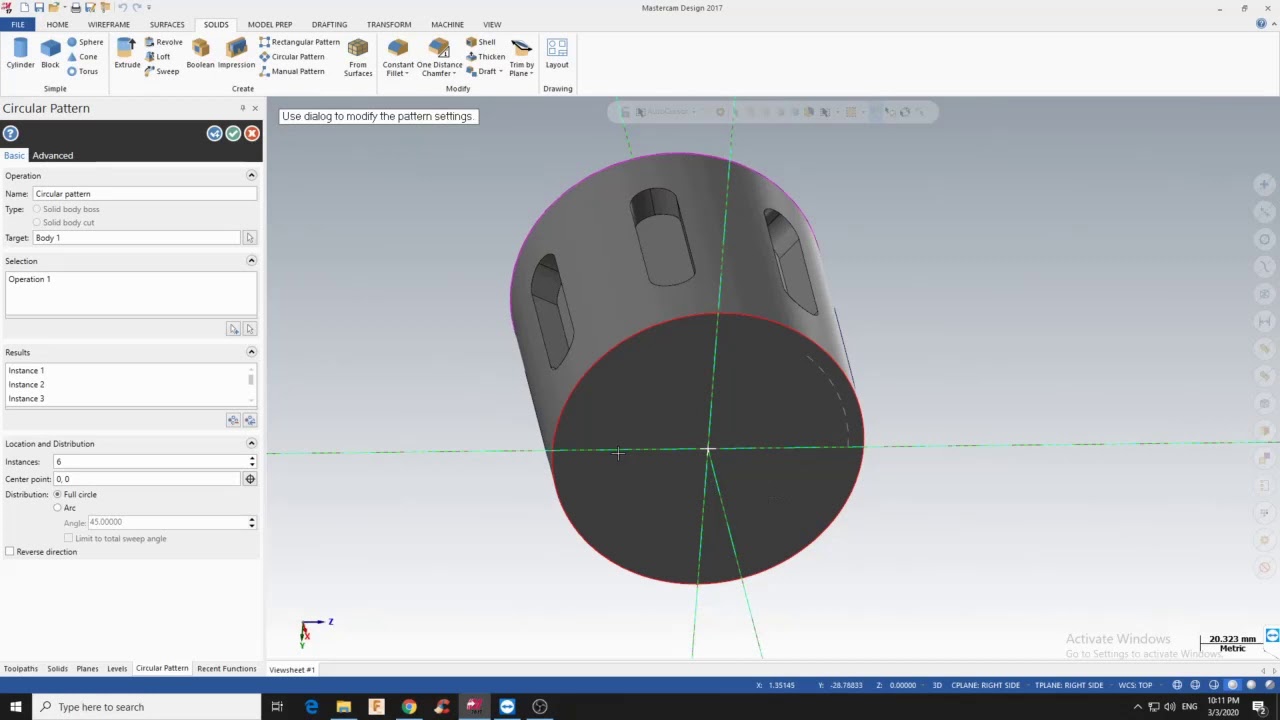Screen dimensions: 1280x720
Task: Choose the Loft tool
Action: pos(157,57)
